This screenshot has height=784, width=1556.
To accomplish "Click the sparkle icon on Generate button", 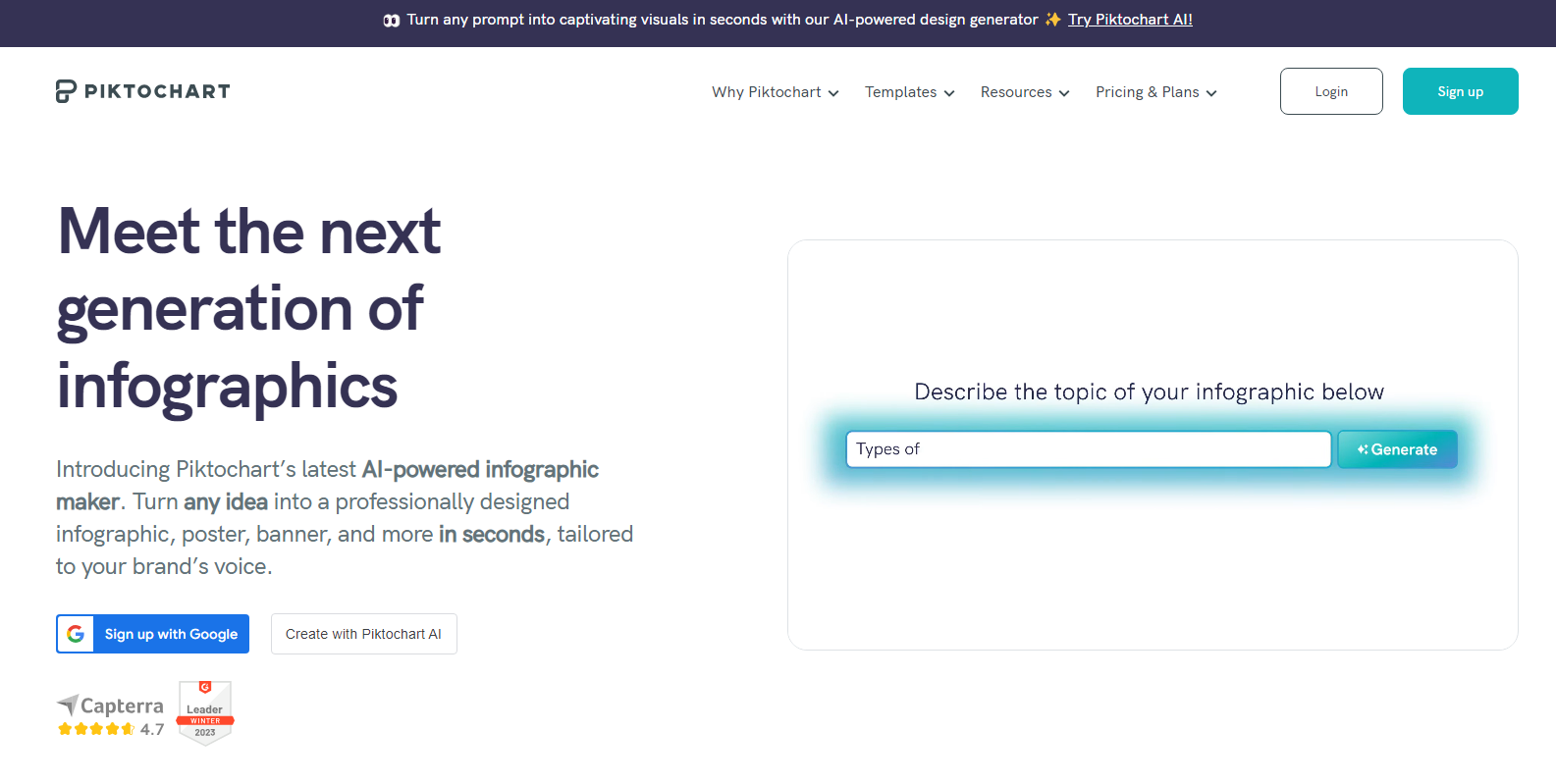I will (1363, 449).
